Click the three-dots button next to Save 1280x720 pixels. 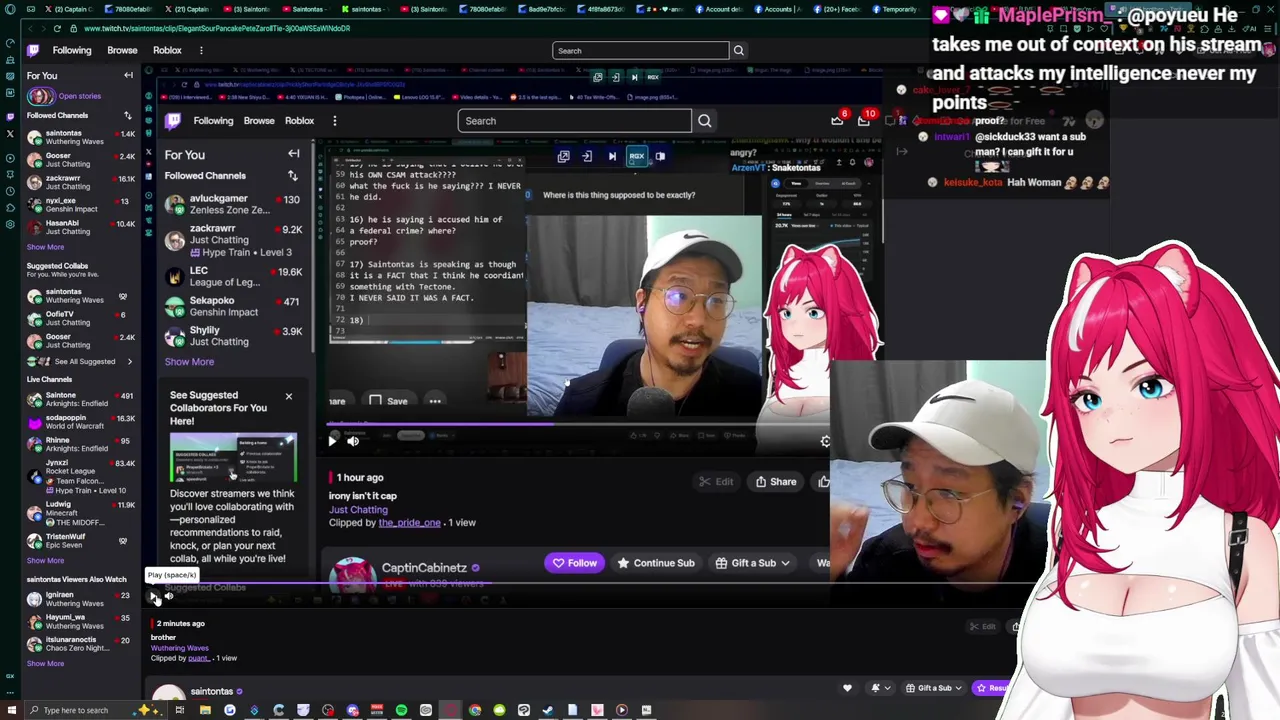(x=435, y=401)
